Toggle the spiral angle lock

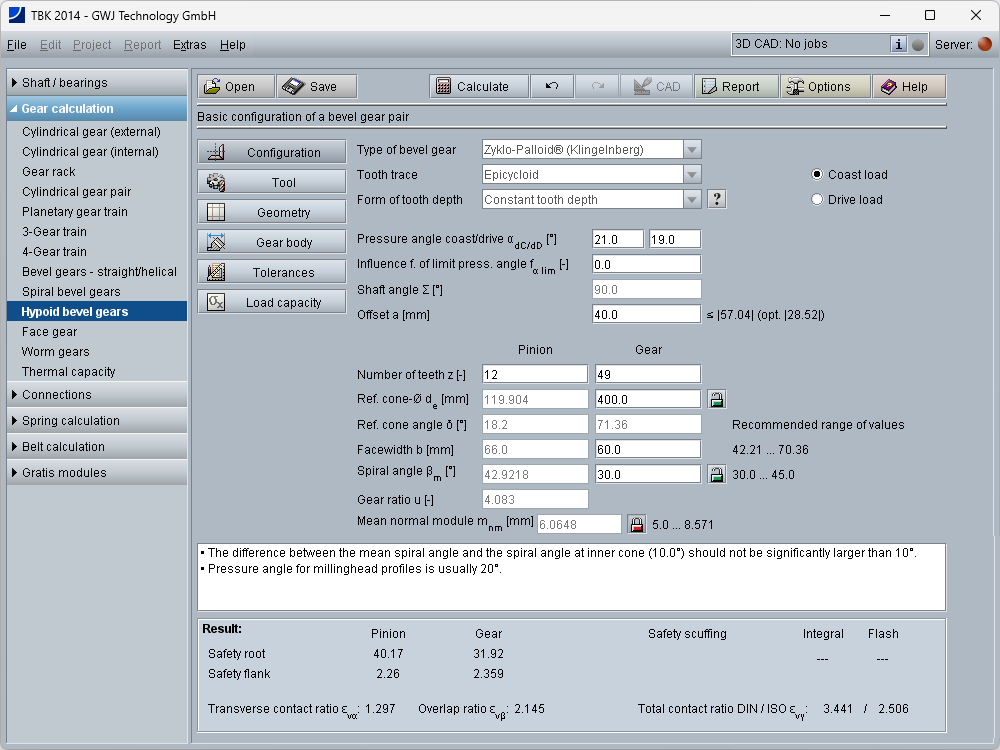coord(716,475)
